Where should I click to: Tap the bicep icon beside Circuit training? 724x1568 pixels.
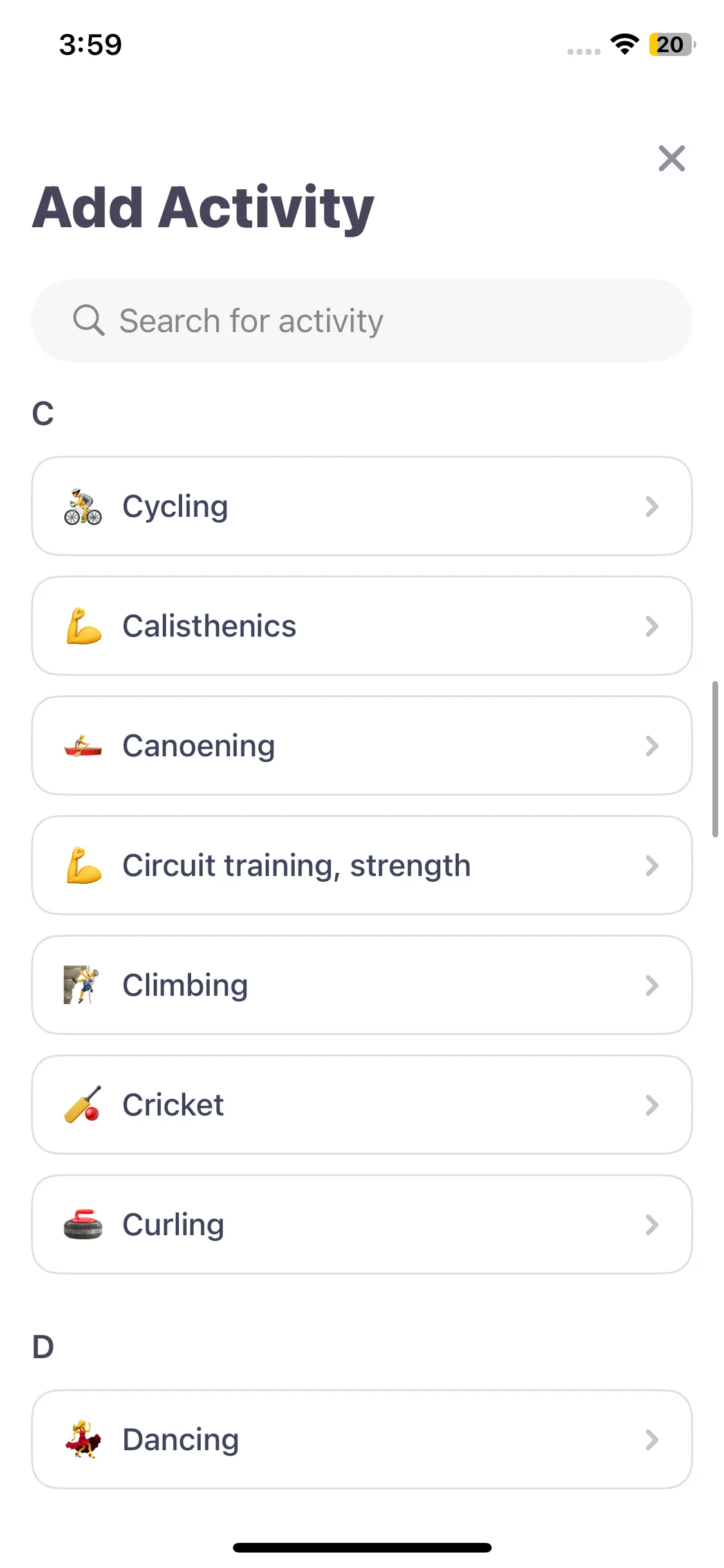(84, 865)
